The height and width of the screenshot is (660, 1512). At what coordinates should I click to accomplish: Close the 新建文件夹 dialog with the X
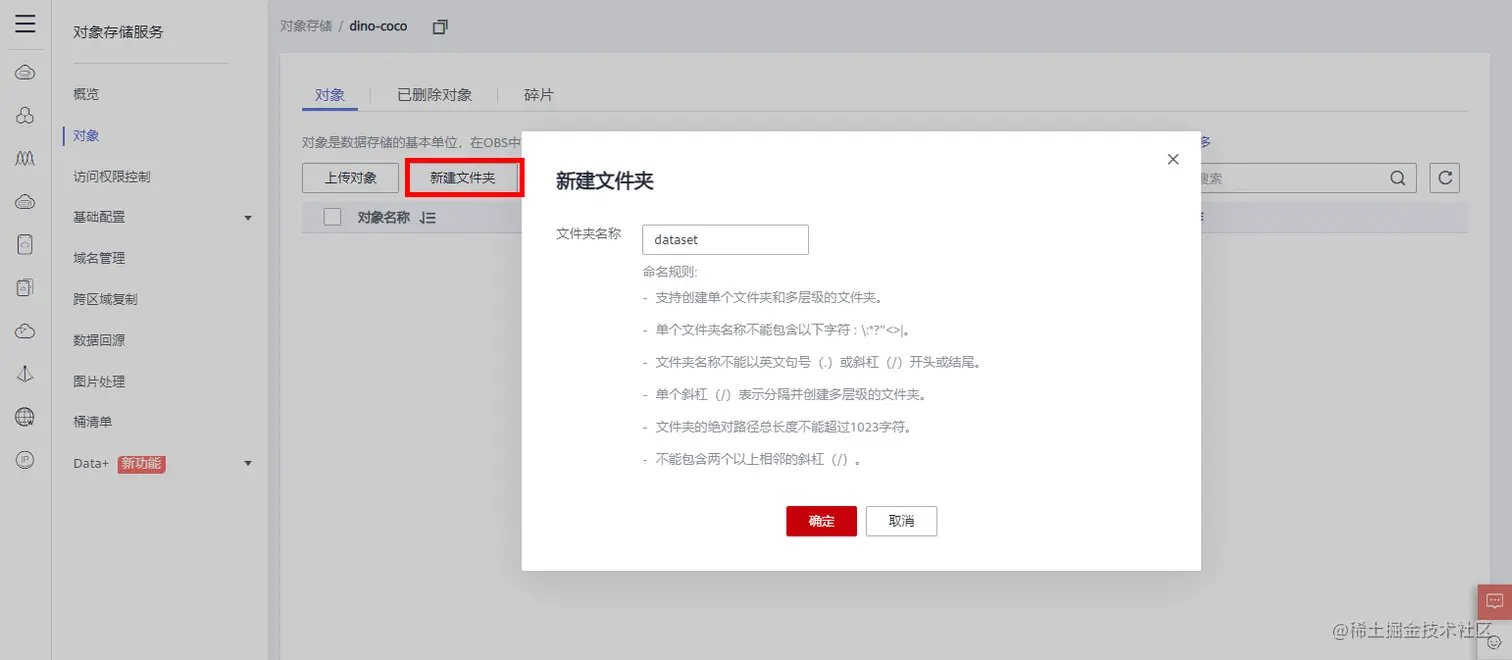pos(1173,159)
